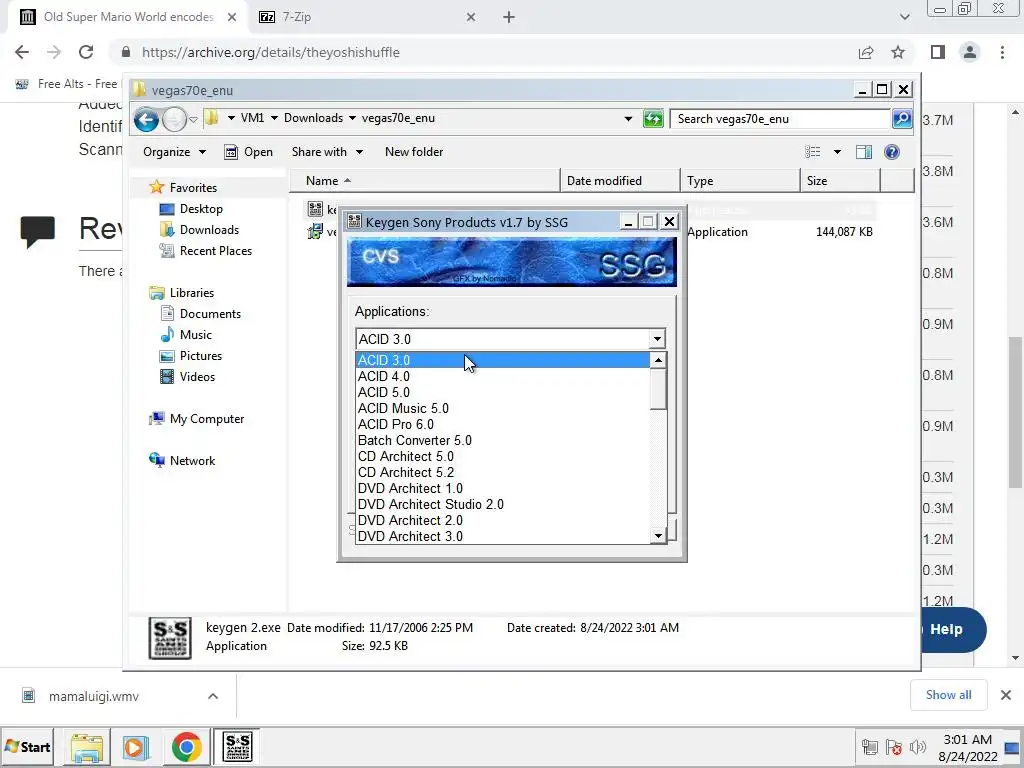Sort by Type column header
Image resolution: width=1024 pixels, height=768 pixels.
point(740,181)
